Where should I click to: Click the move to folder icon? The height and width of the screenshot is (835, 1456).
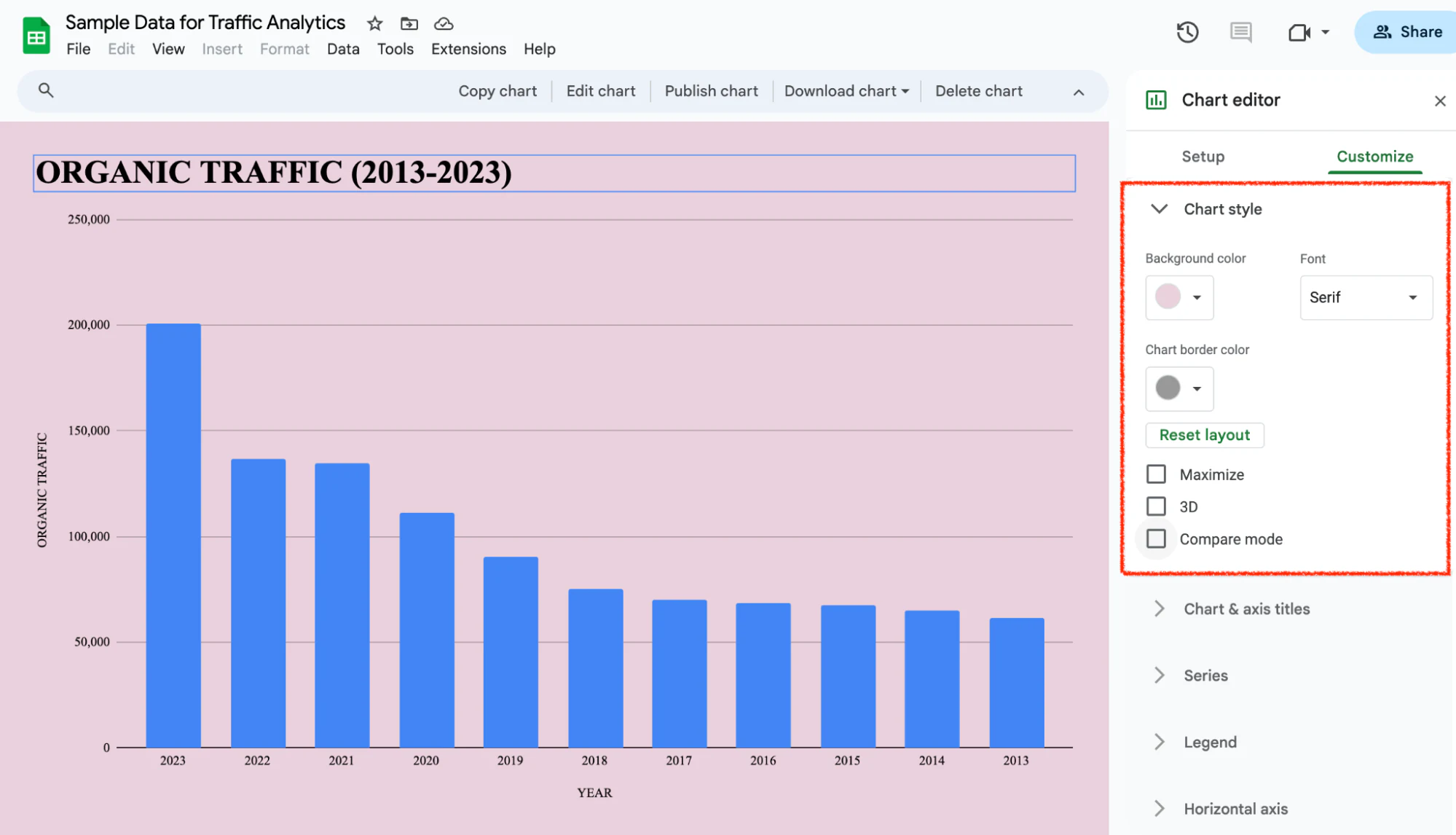pyautogui.click(x=409, y=23)
